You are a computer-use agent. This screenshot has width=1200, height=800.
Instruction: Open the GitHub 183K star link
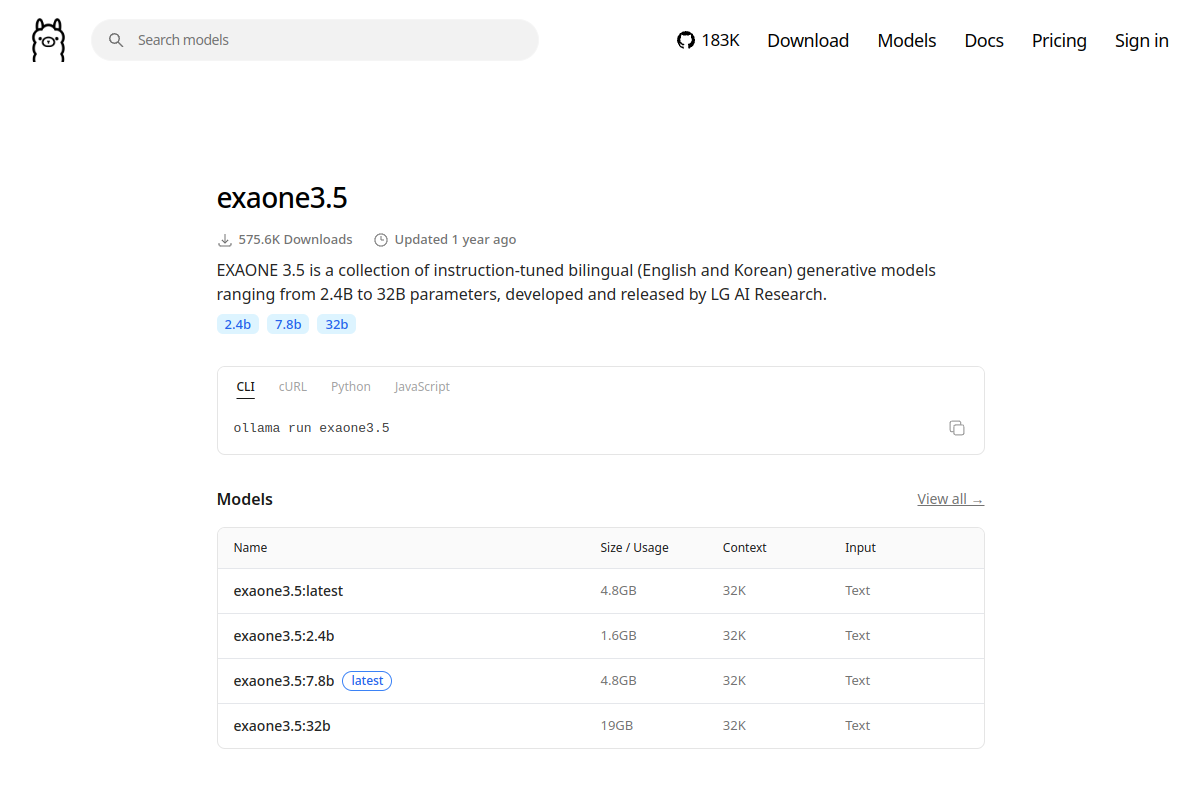click(x=708, y=40)
